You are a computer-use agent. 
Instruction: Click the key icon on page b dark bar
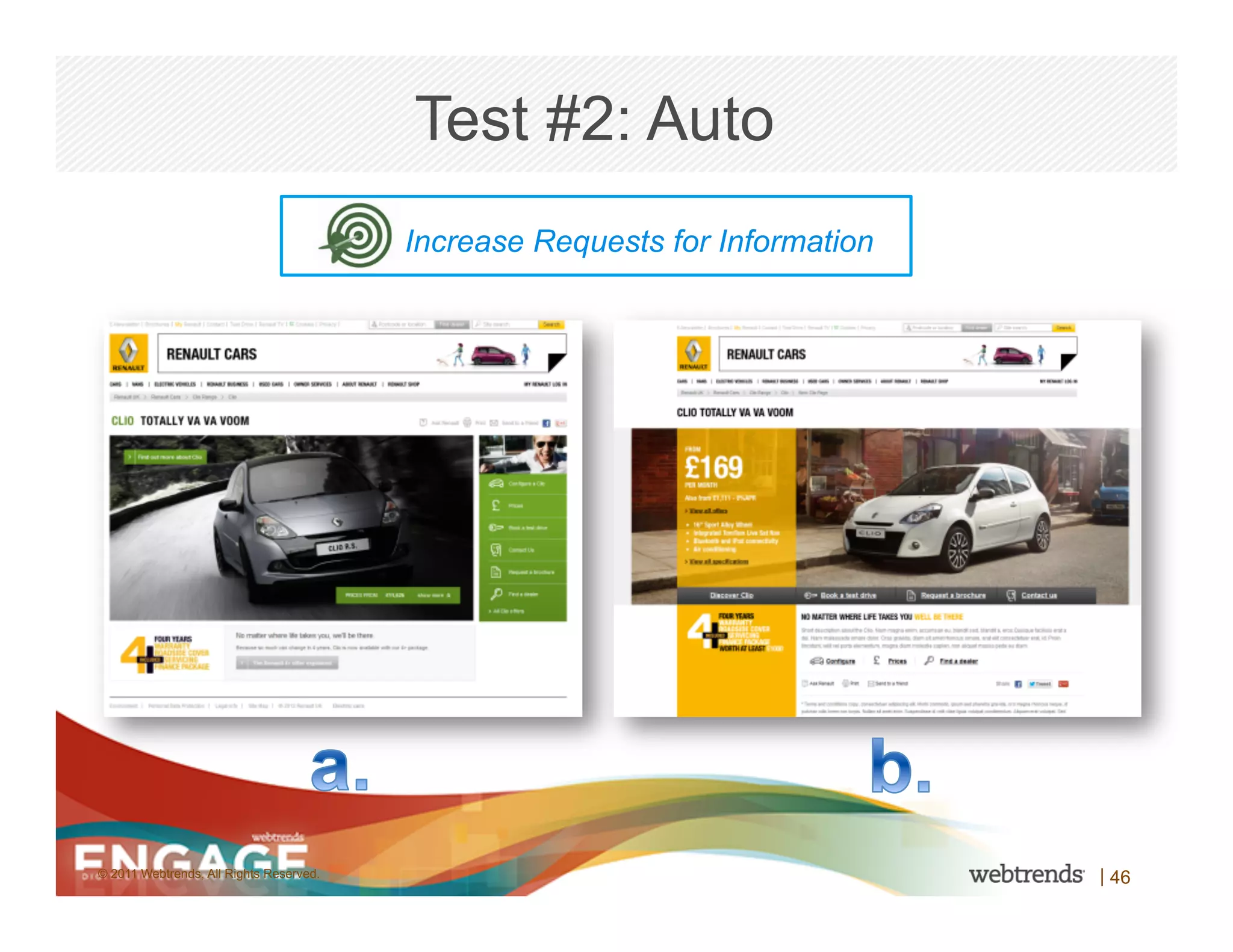click(x=810, y=595)
